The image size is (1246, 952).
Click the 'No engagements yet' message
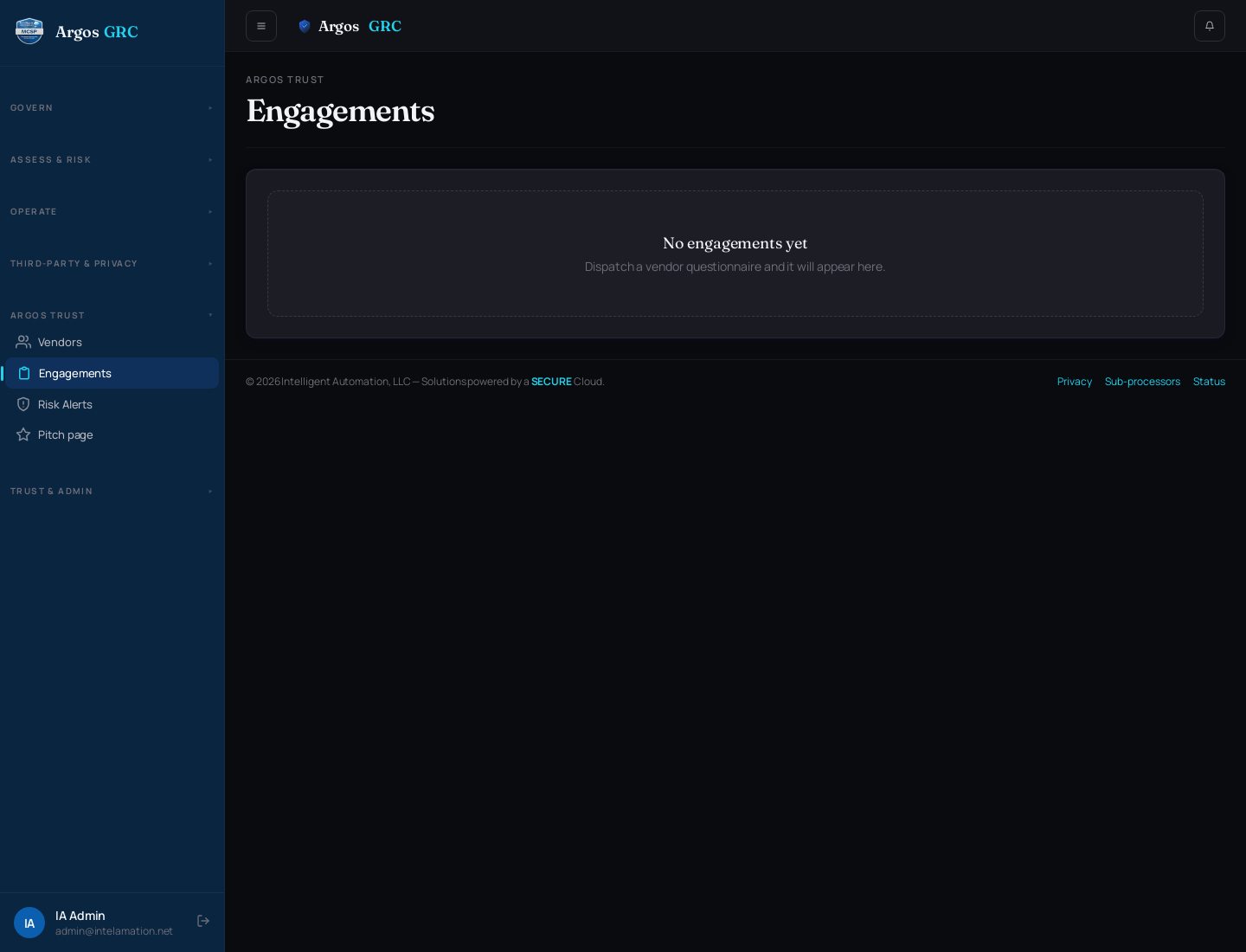point(735,243)
